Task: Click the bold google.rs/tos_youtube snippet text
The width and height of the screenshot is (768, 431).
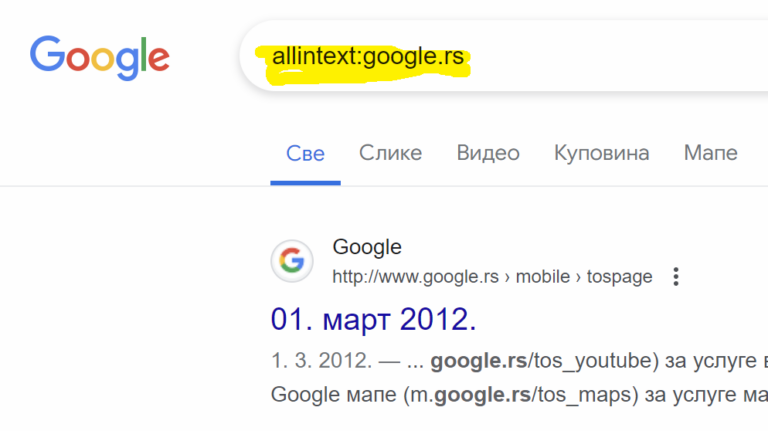Action: [x=541, y=361]
